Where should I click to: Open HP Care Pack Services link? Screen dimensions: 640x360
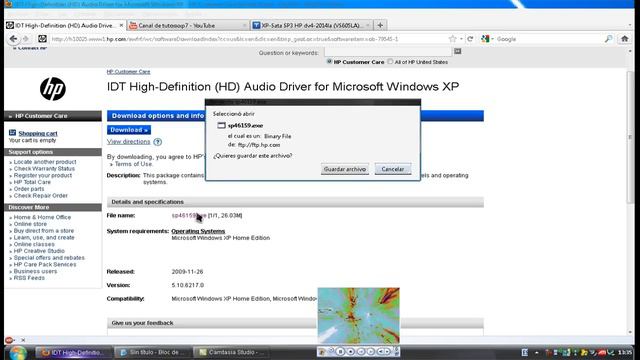tap(45, 264)
